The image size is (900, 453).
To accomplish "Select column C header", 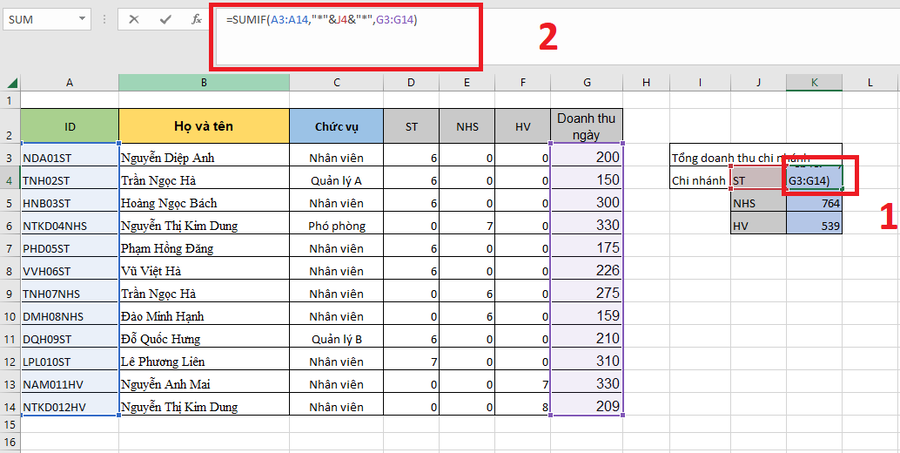I will (x=336, y=83).
